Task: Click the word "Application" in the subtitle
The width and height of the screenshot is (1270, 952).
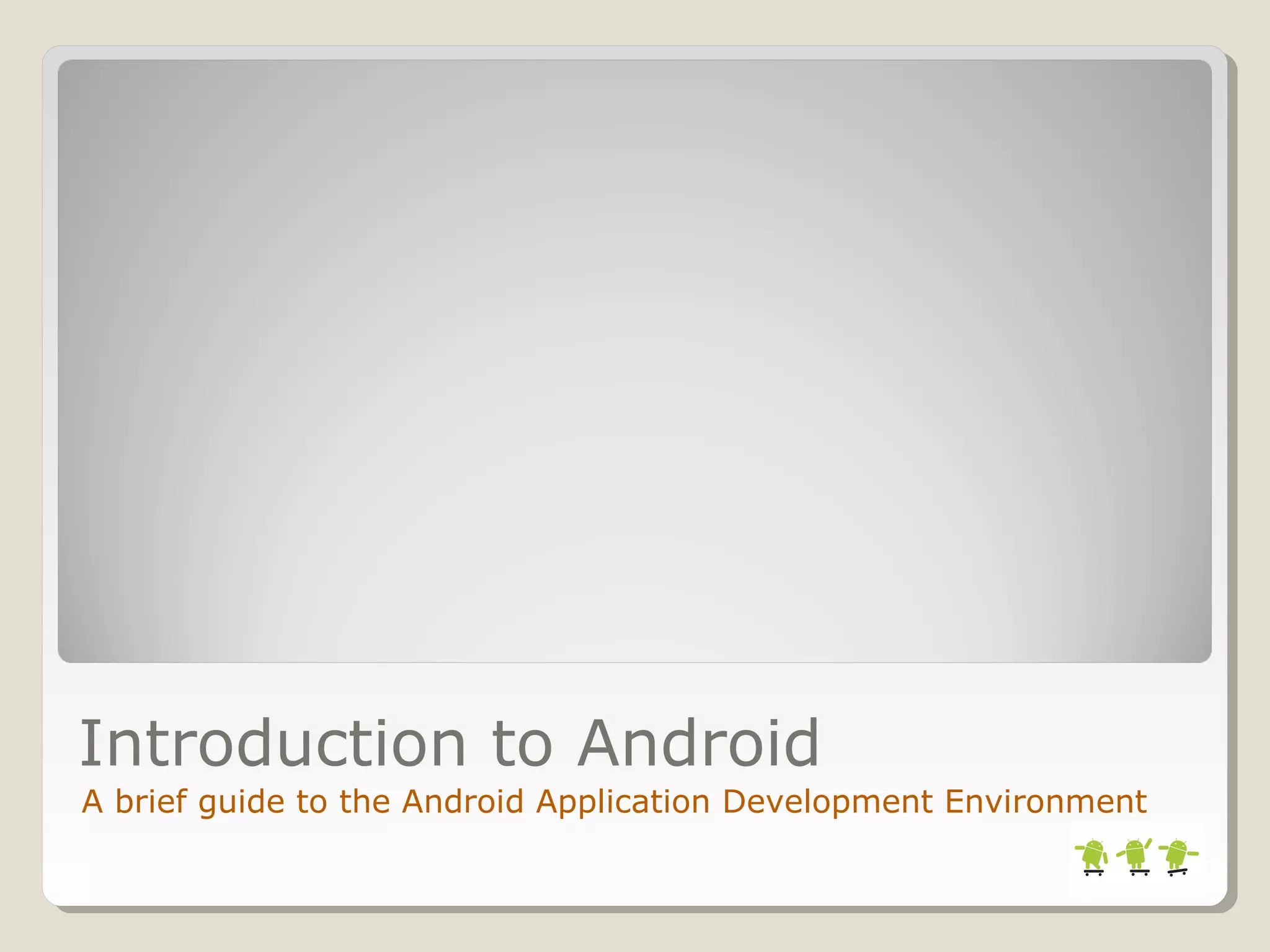Action: click(x=623, y=803)
